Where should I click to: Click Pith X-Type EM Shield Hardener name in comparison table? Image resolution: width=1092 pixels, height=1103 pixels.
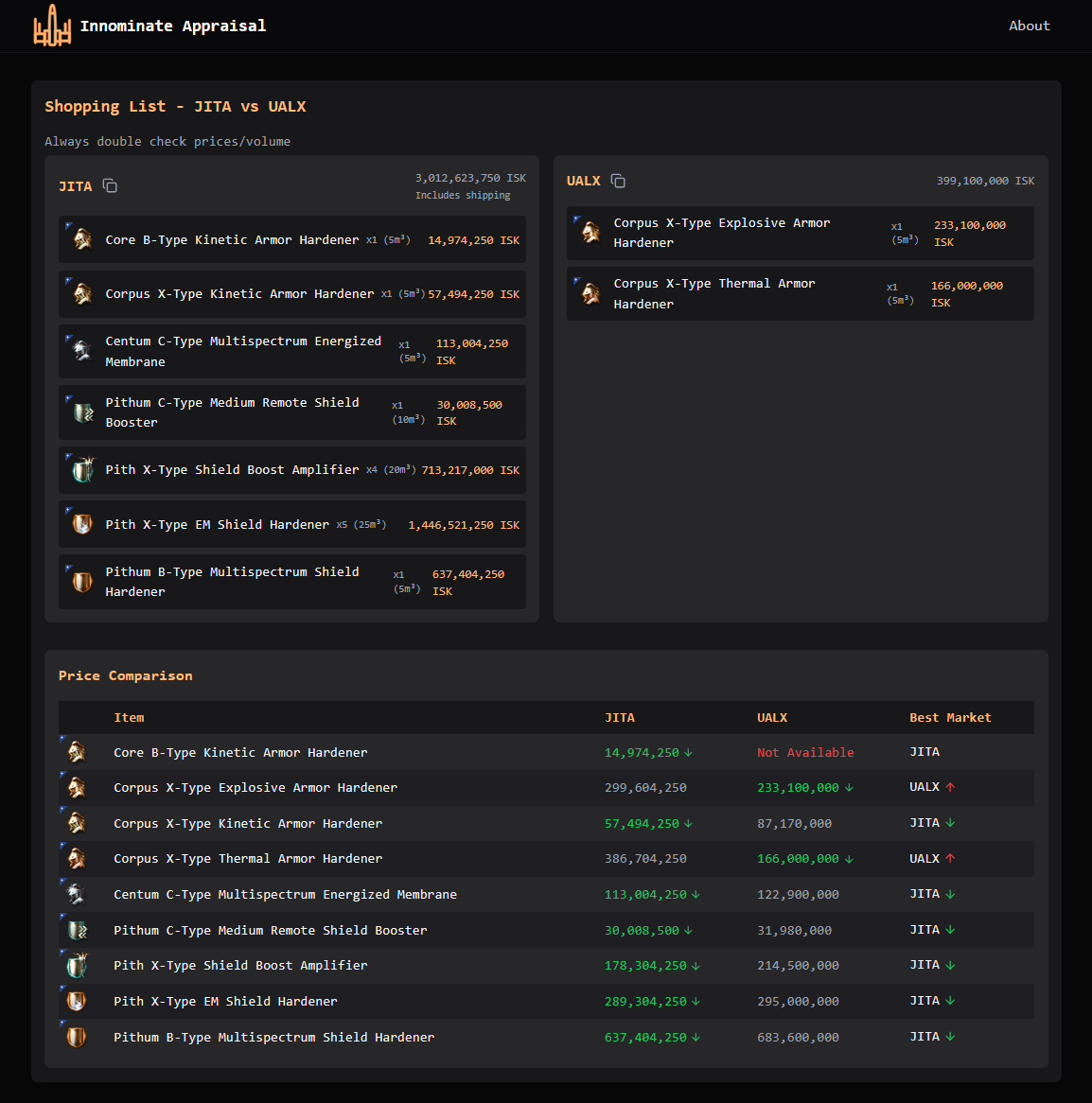[x=225, y=1001]
